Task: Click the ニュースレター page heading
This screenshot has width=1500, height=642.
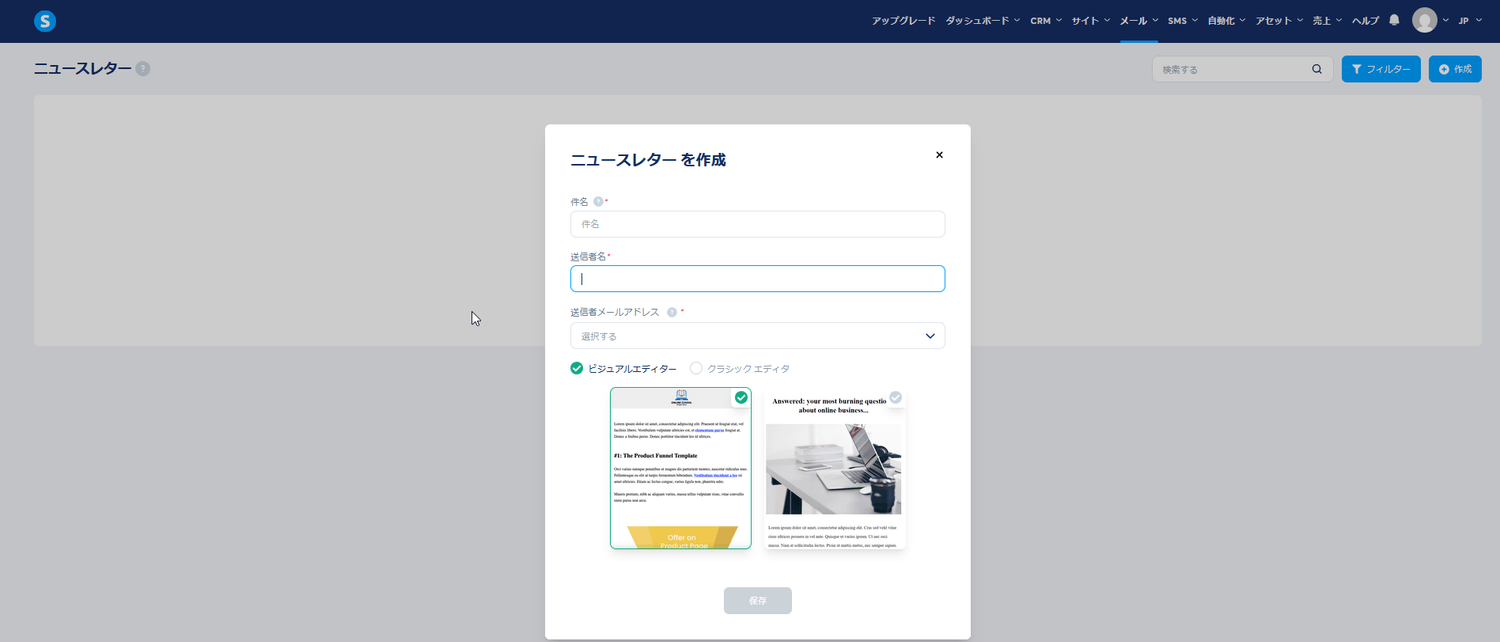Action: (82, 69)
